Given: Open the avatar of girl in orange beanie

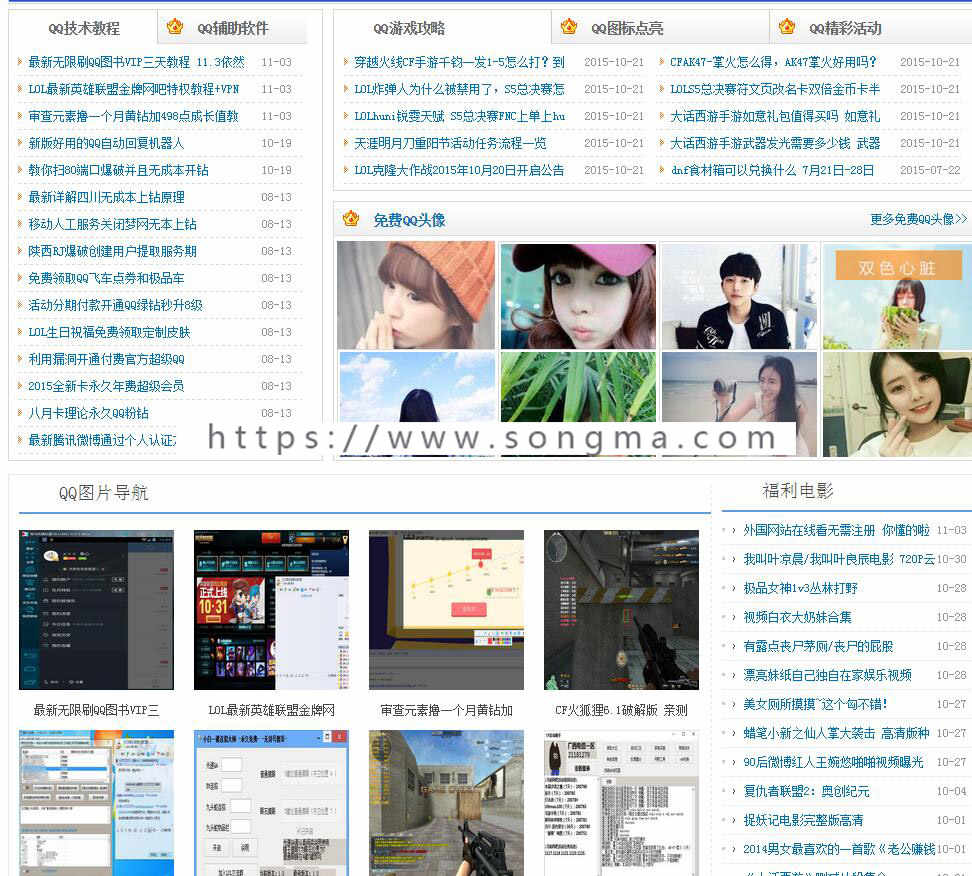Looking at the screenshot, I should click(x=416, y=295).
